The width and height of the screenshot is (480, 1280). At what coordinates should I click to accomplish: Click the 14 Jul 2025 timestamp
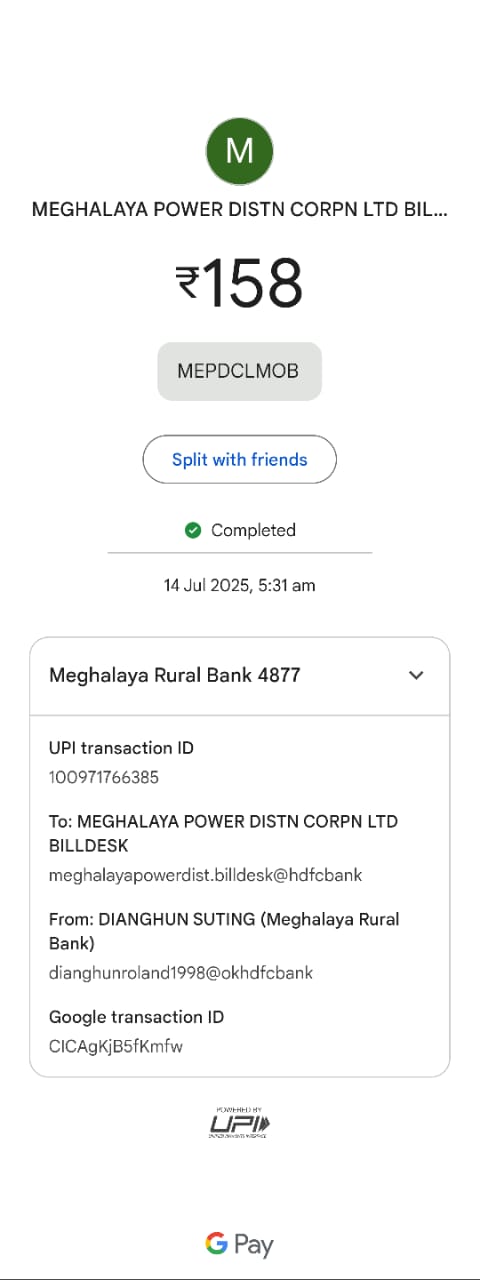click(x=240, y=585)
